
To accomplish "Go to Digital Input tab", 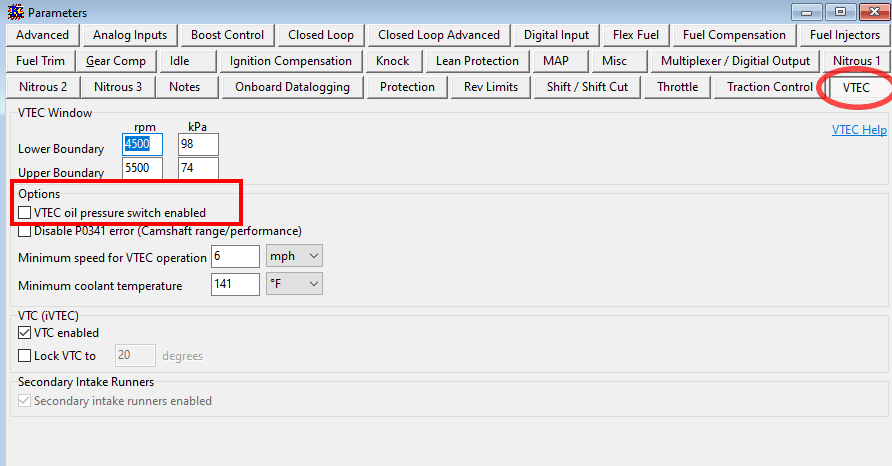I will [x=556, y=35].
